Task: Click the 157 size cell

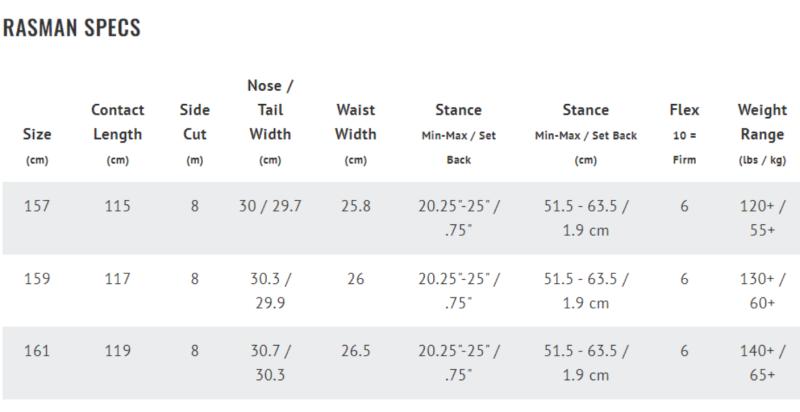Action: coord(37,206)
